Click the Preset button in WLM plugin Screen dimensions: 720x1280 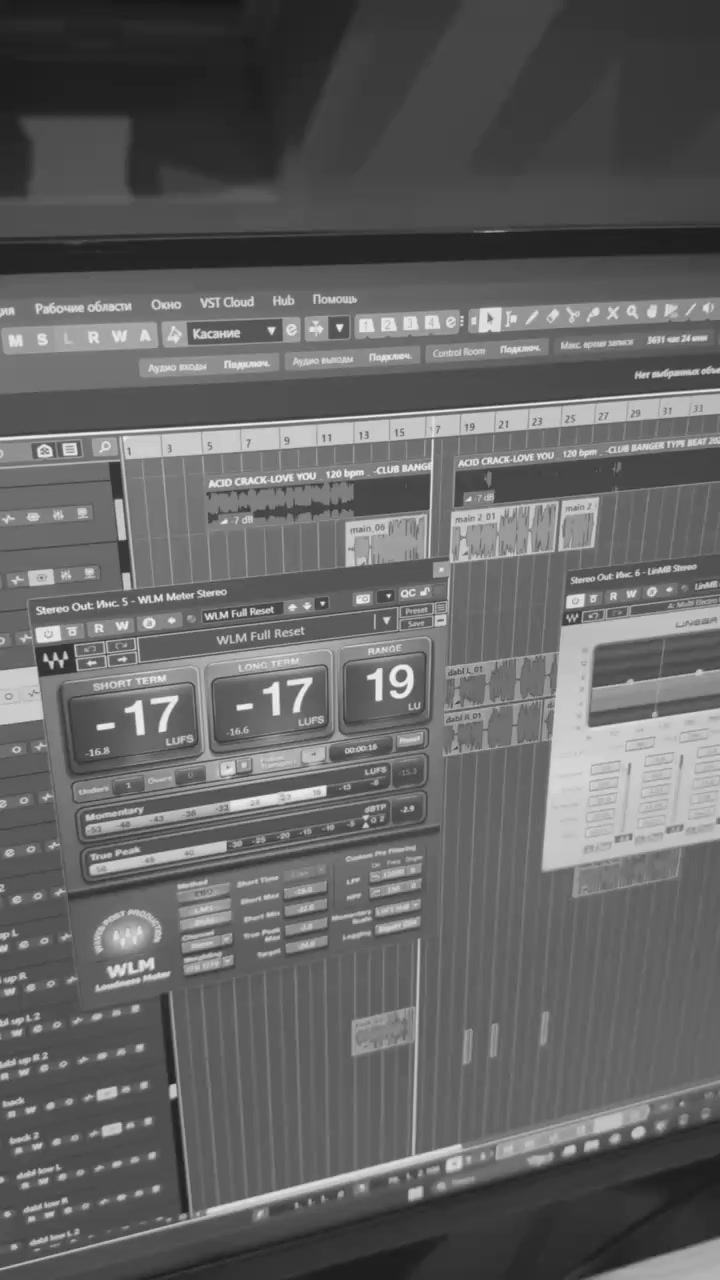tap(416, 610)
